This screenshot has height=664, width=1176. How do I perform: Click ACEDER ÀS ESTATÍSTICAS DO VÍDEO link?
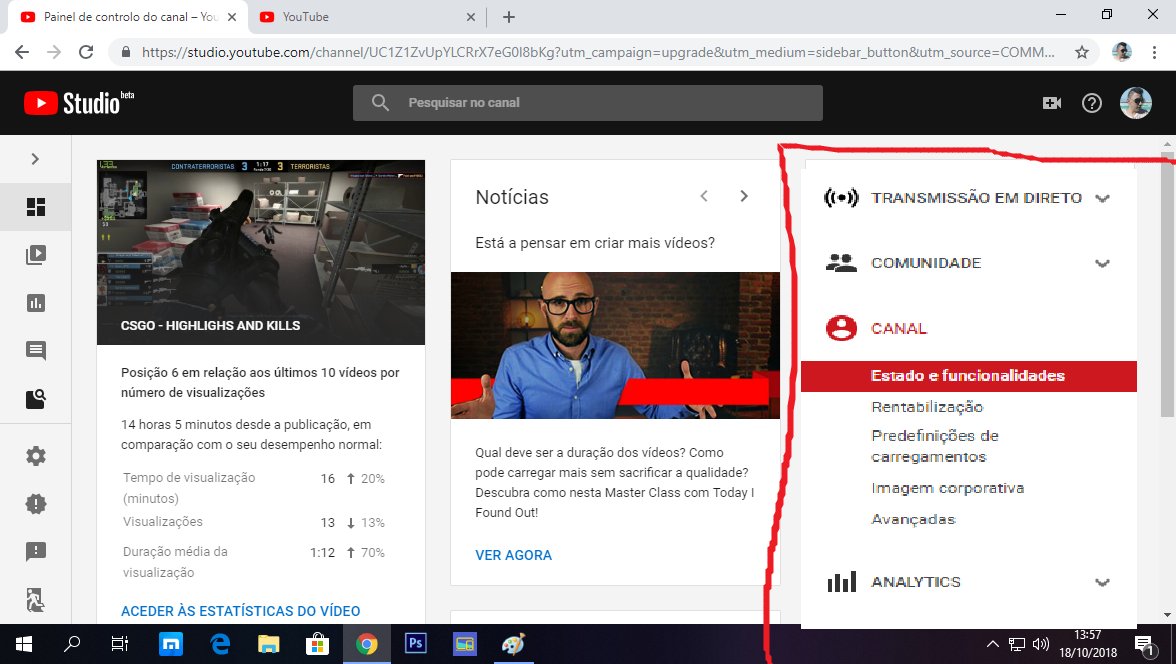[241, 611]
